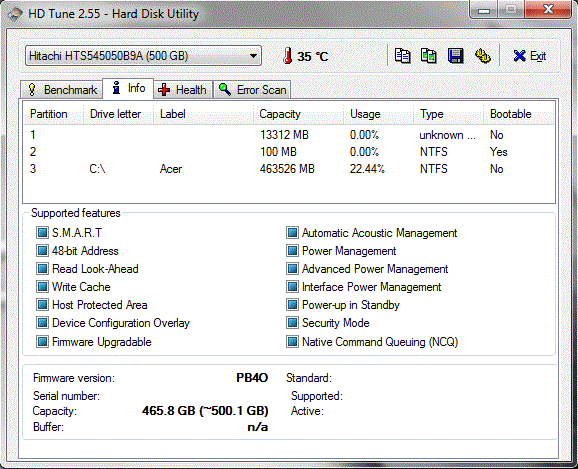Click the 463526 MB capacity value
This screenshot has height=469, width=578.
287,169
